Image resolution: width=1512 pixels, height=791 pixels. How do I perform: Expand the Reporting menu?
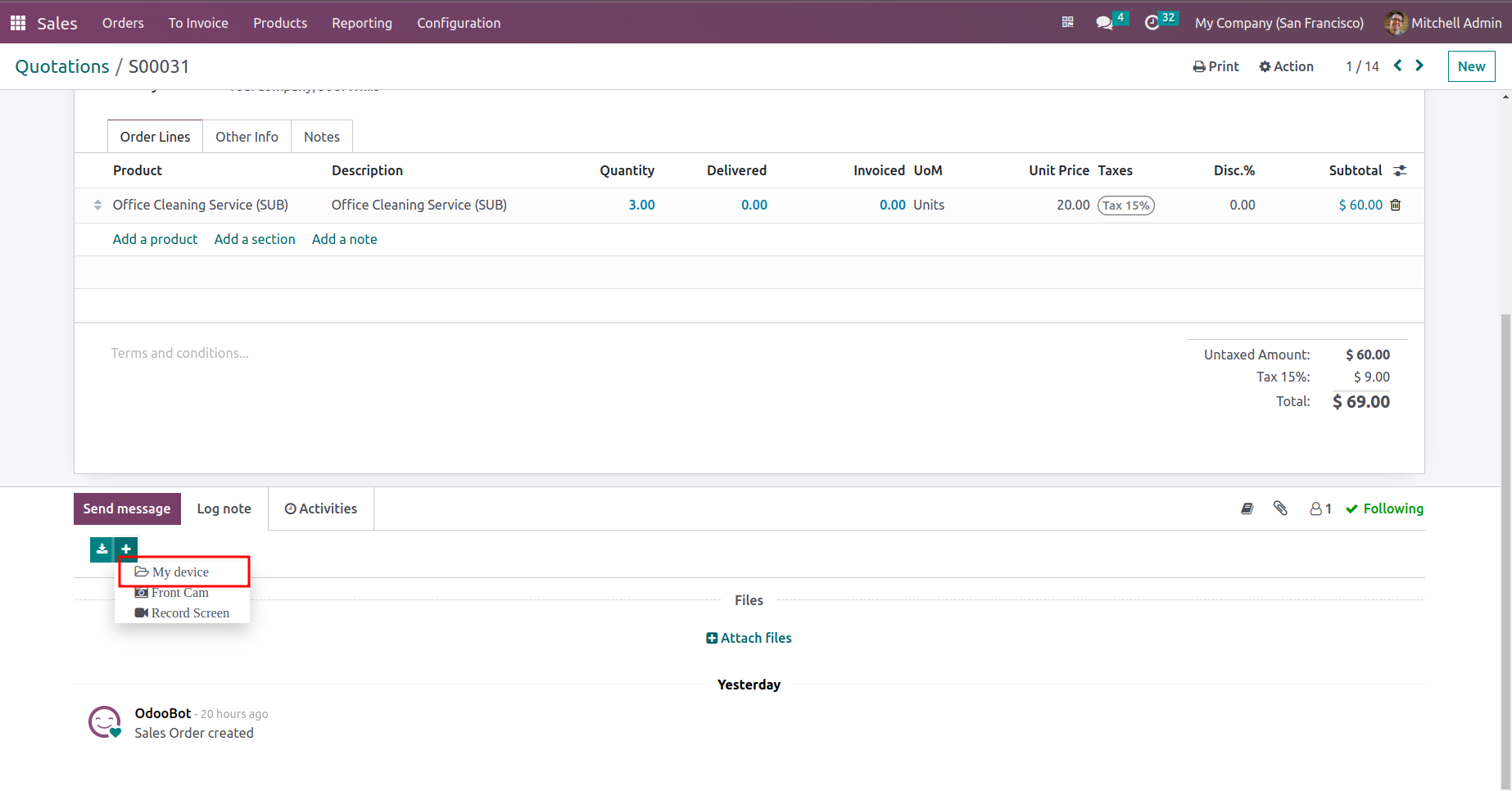362,23
